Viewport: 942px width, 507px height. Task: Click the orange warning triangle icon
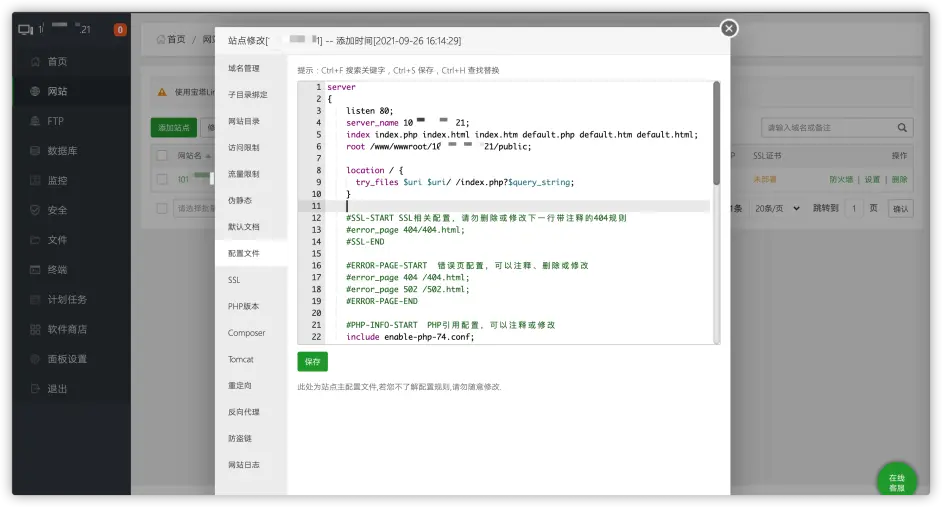pos(162,92)
